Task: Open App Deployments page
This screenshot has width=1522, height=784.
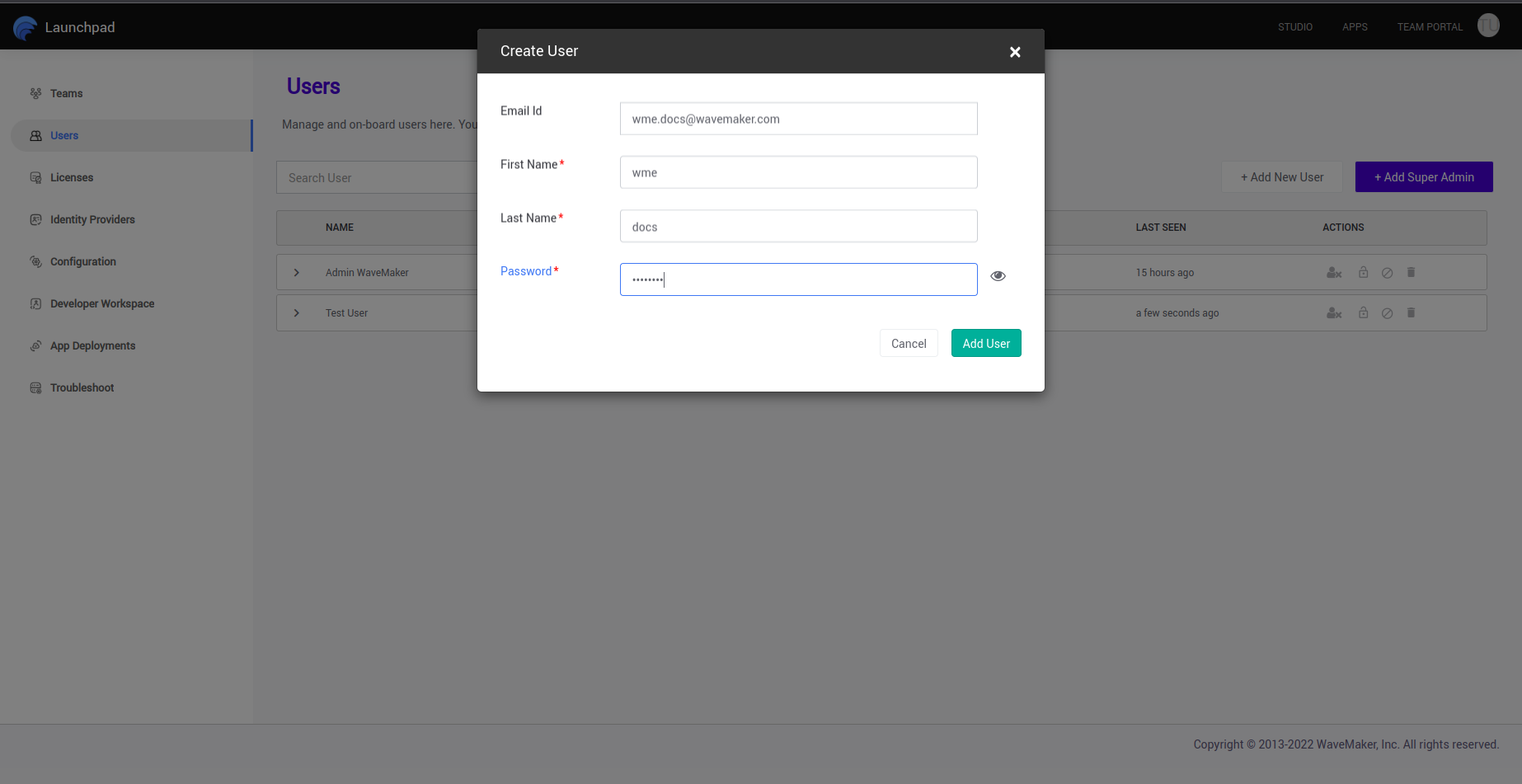Action: coord(92,345)
